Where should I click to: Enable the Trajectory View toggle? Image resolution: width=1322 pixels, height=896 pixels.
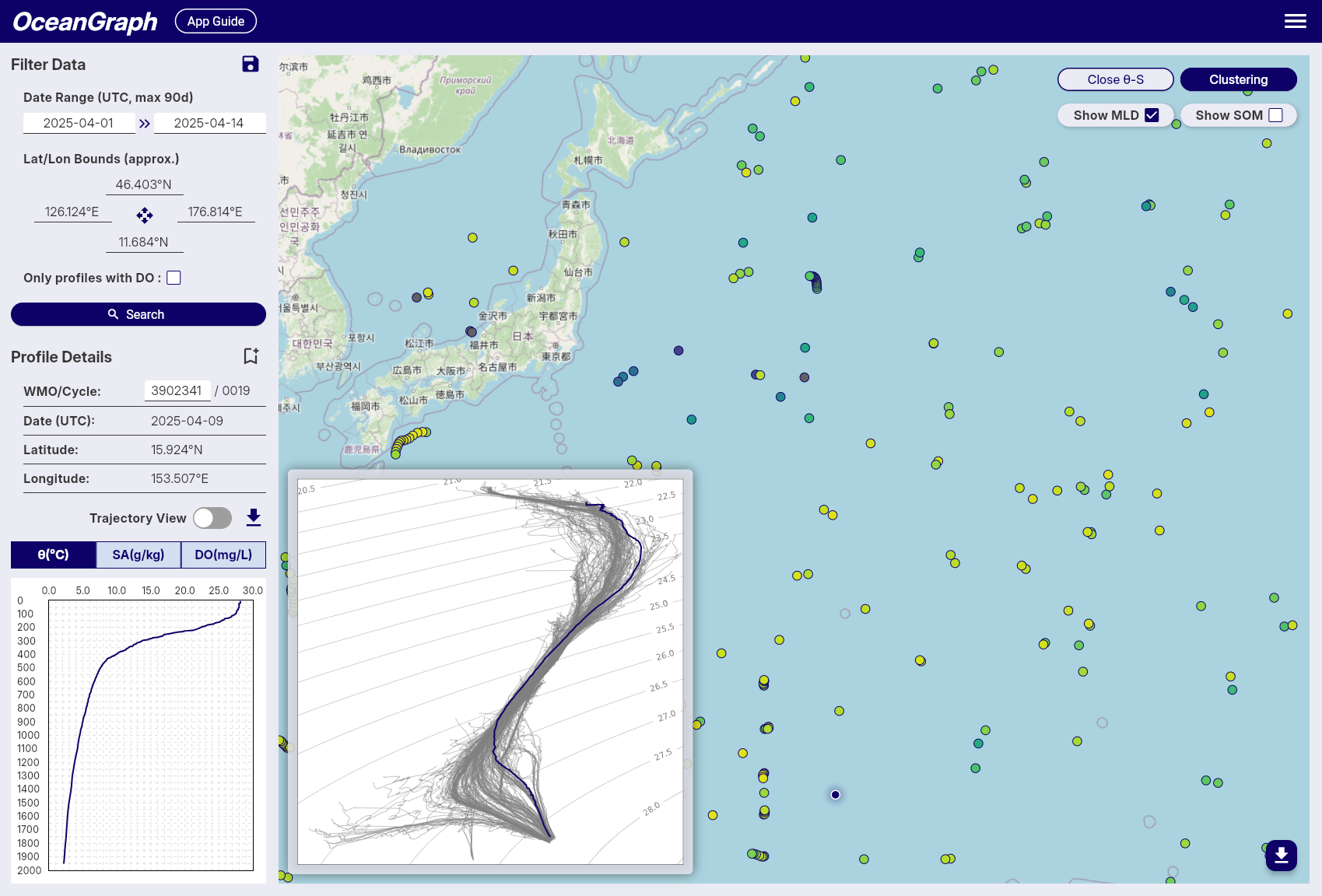tap(212, 517)
